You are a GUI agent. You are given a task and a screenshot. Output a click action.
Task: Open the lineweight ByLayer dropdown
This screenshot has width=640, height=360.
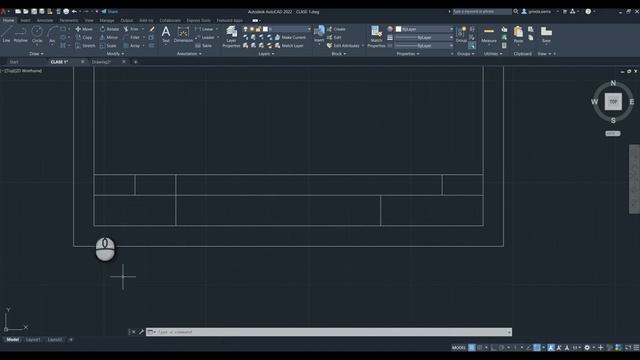coord(424,37)
